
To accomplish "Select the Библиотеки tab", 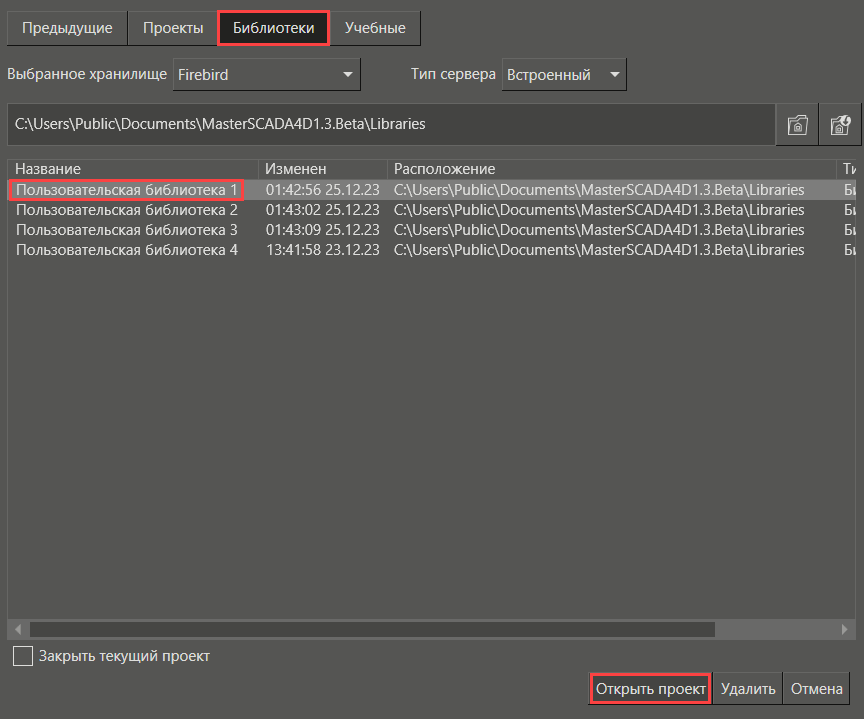I will coord(273,28).
